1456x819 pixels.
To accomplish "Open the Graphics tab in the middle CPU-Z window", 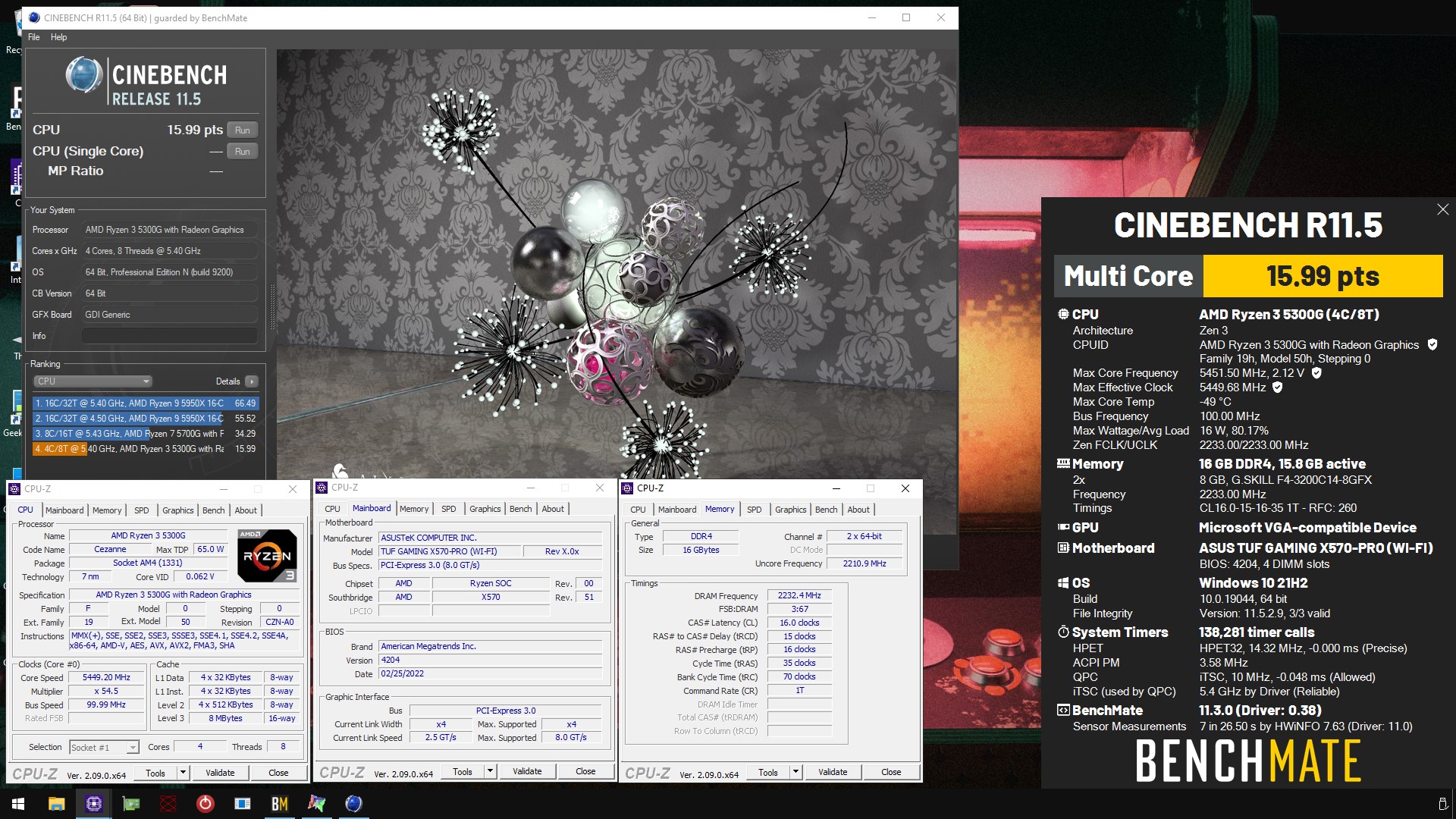I will [x=485, y=509].
